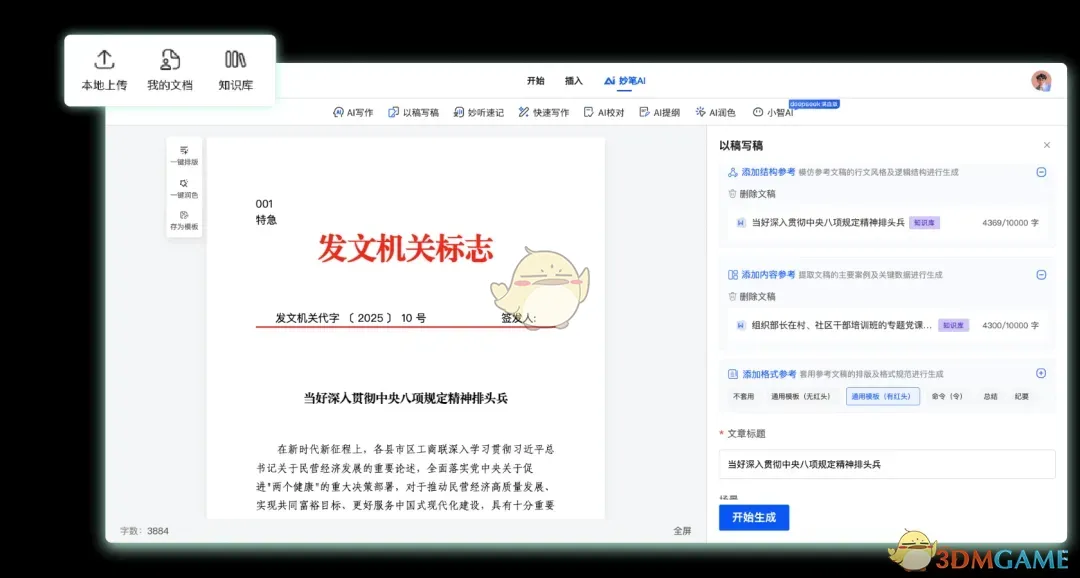The width and height of the screenshot is (1080, 578).
Task: Click the 开始生成 generate button
Action: click(x=753, y=517)
